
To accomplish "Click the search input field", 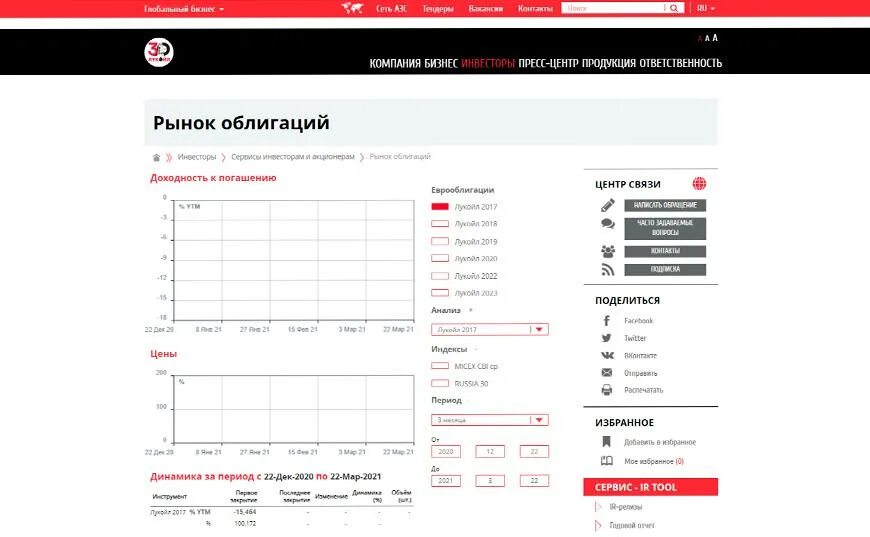I will tap(613, 8).
